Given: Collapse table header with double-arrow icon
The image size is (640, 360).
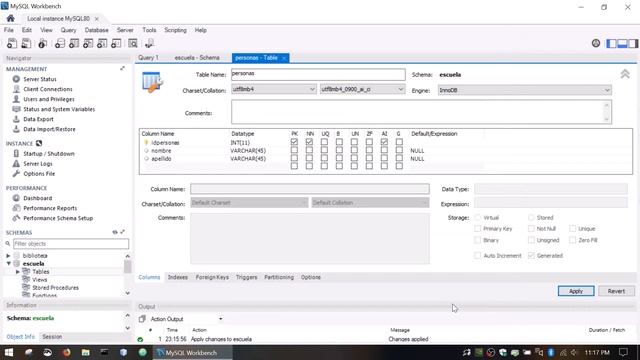Looking at the screenshot, I should tap(625, 74).
